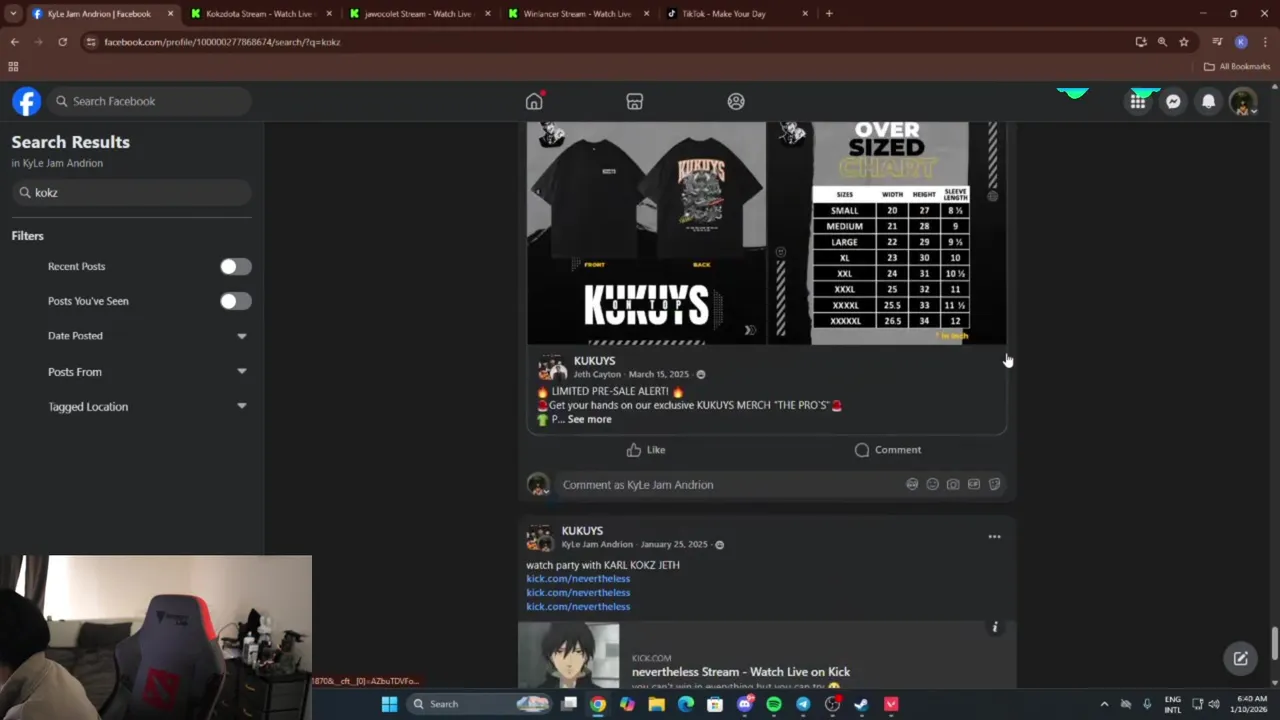The width and height of the screenshot is (1280, 720).
Task: Open the All Bookmarks folder
Action: [1236, 66]
